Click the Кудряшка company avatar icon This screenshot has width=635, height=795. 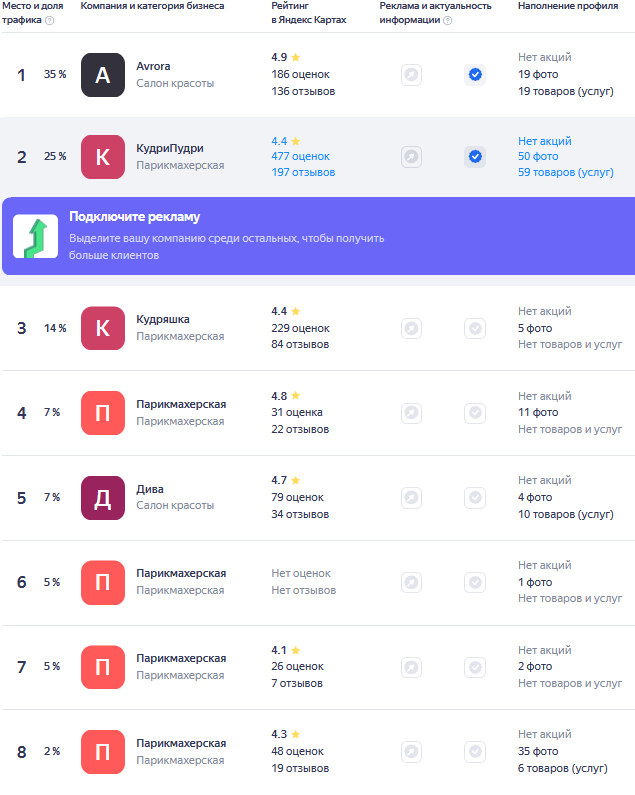103,328
